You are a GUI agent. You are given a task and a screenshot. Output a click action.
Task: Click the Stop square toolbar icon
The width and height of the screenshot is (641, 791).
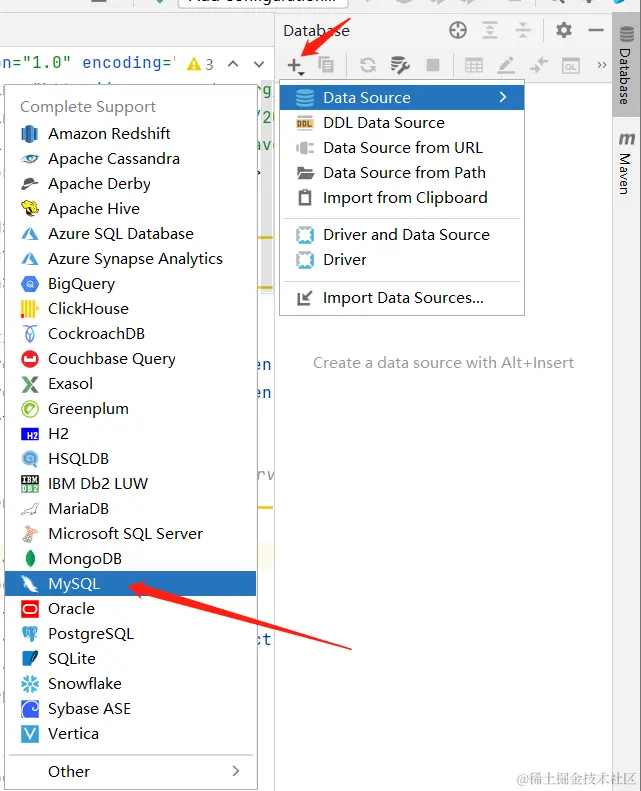click(433, 65)
